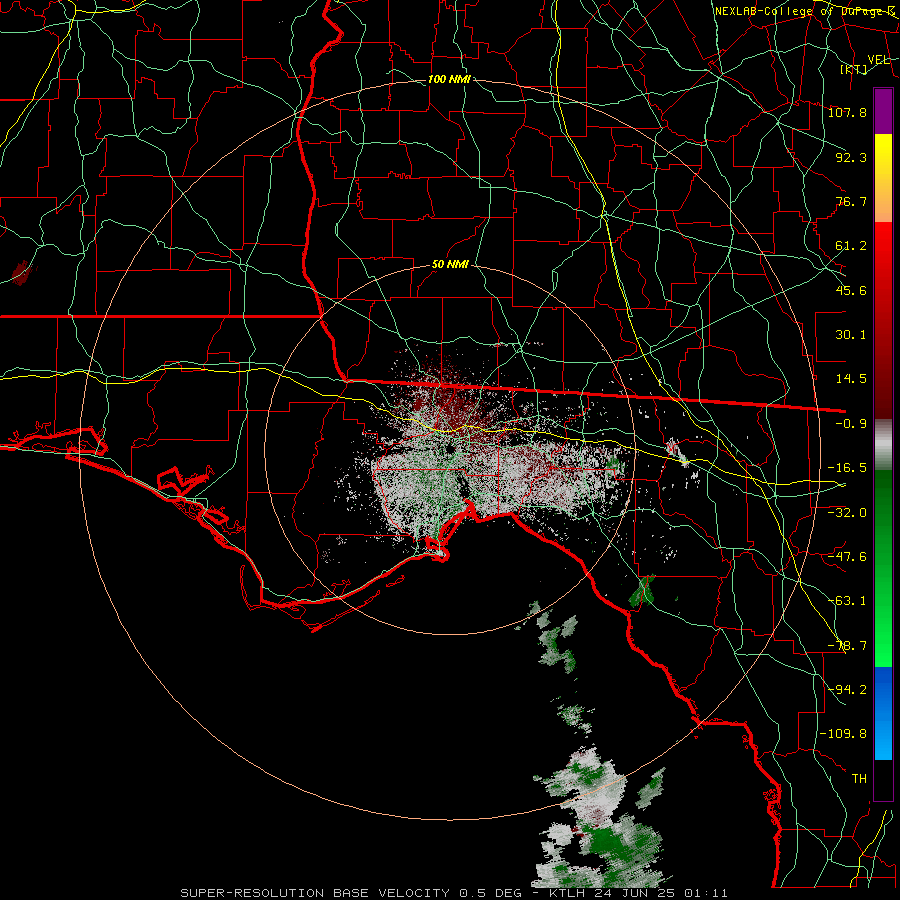Click the "50 NMI" range ring label
The image size is (900, 900).
click(449, 265)
